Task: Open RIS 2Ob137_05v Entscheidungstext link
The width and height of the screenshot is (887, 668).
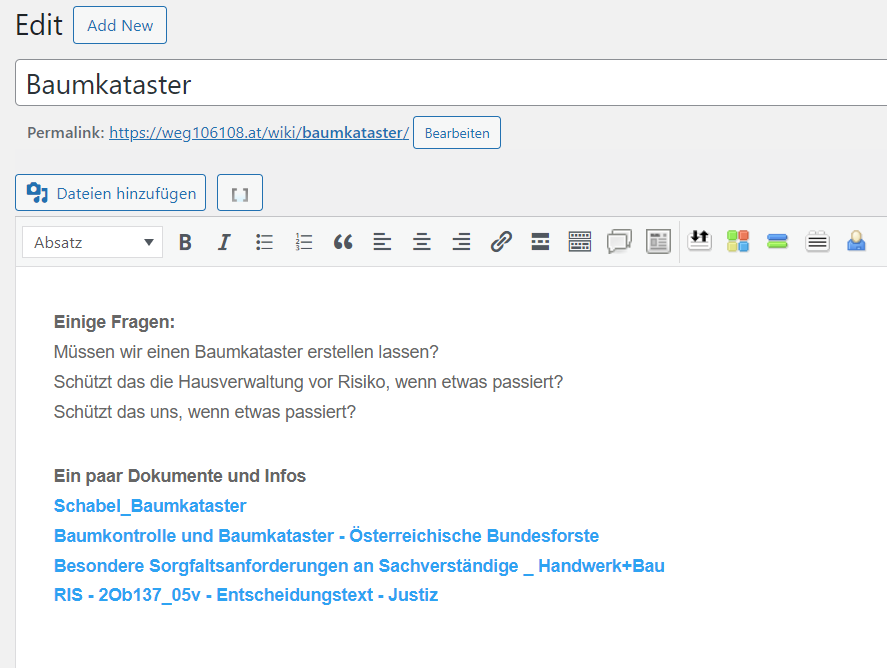Action: (246, 595)
